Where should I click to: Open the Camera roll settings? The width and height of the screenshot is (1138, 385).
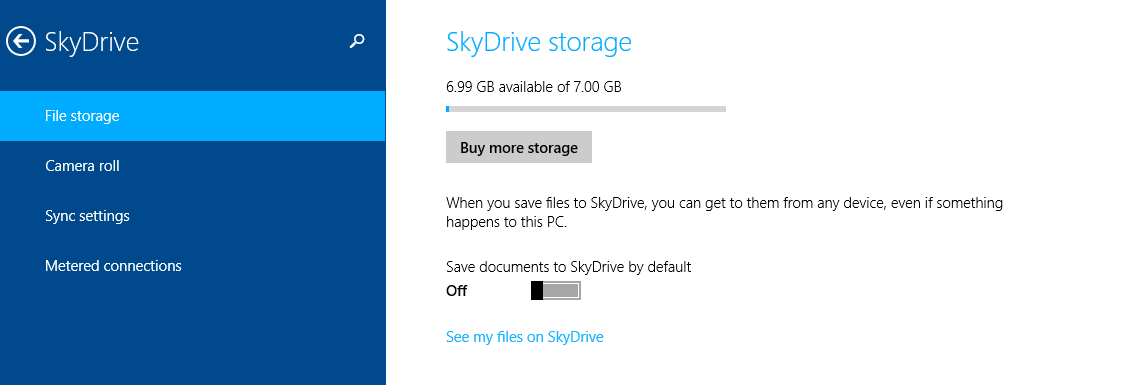tap(192, 166)
